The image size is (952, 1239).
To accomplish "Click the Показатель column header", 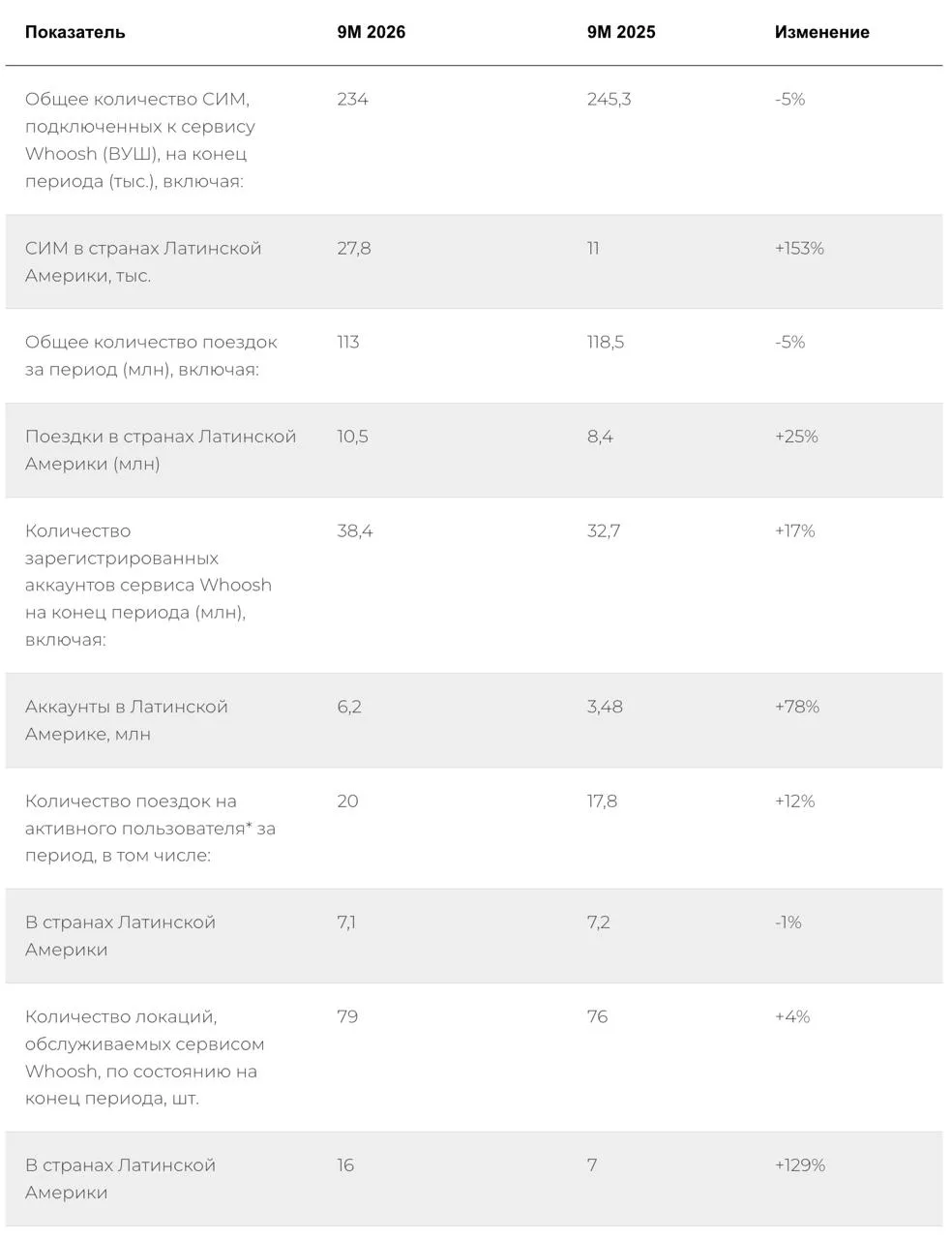I will tap(74, 32).
